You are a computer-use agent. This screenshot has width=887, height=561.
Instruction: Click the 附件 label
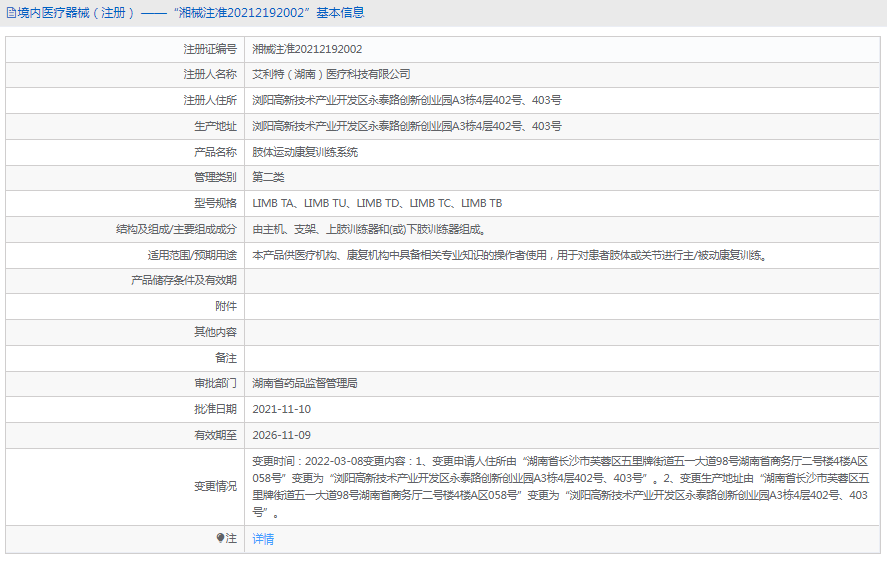(x=226, y=306)
